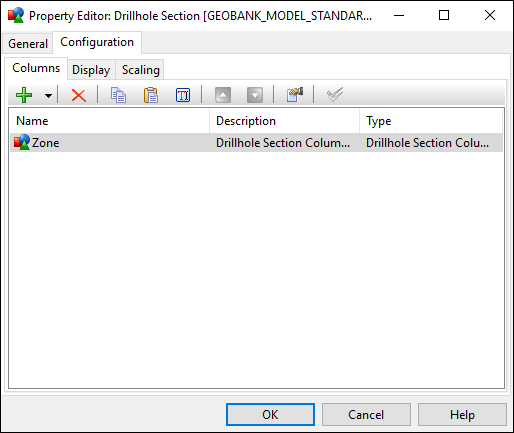
Task: Open the Properties icon in toolbar
Action: click(295, 95)
